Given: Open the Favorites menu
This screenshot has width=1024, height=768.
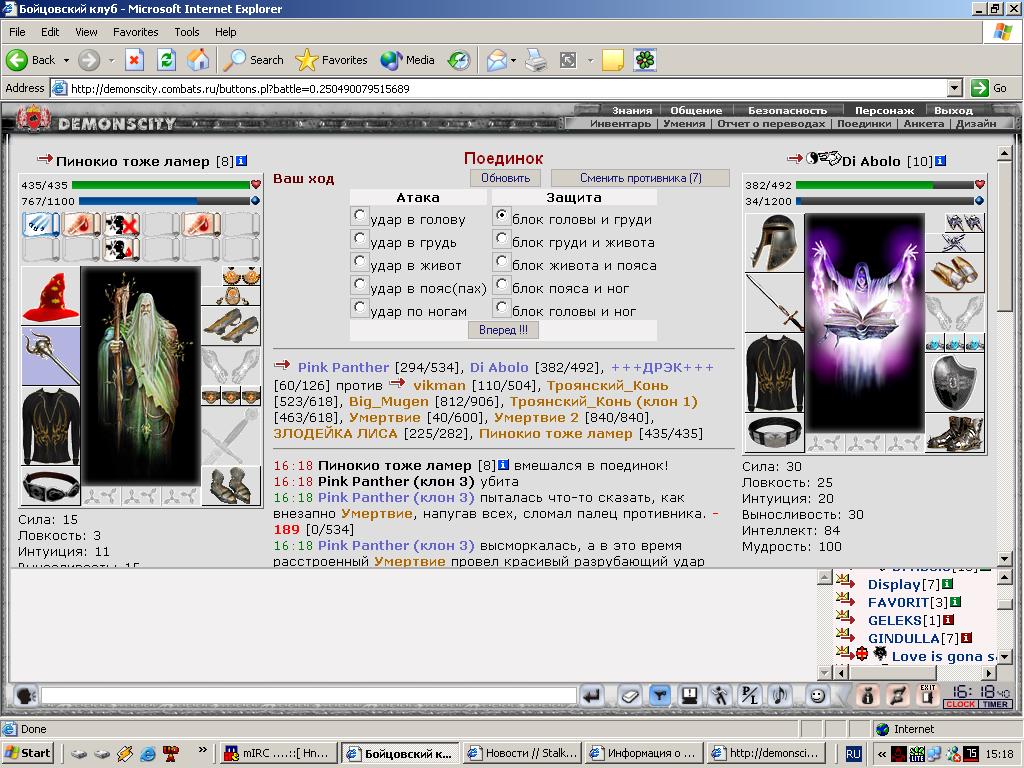Looking at the screenshot, I should (x=135, y=32).
